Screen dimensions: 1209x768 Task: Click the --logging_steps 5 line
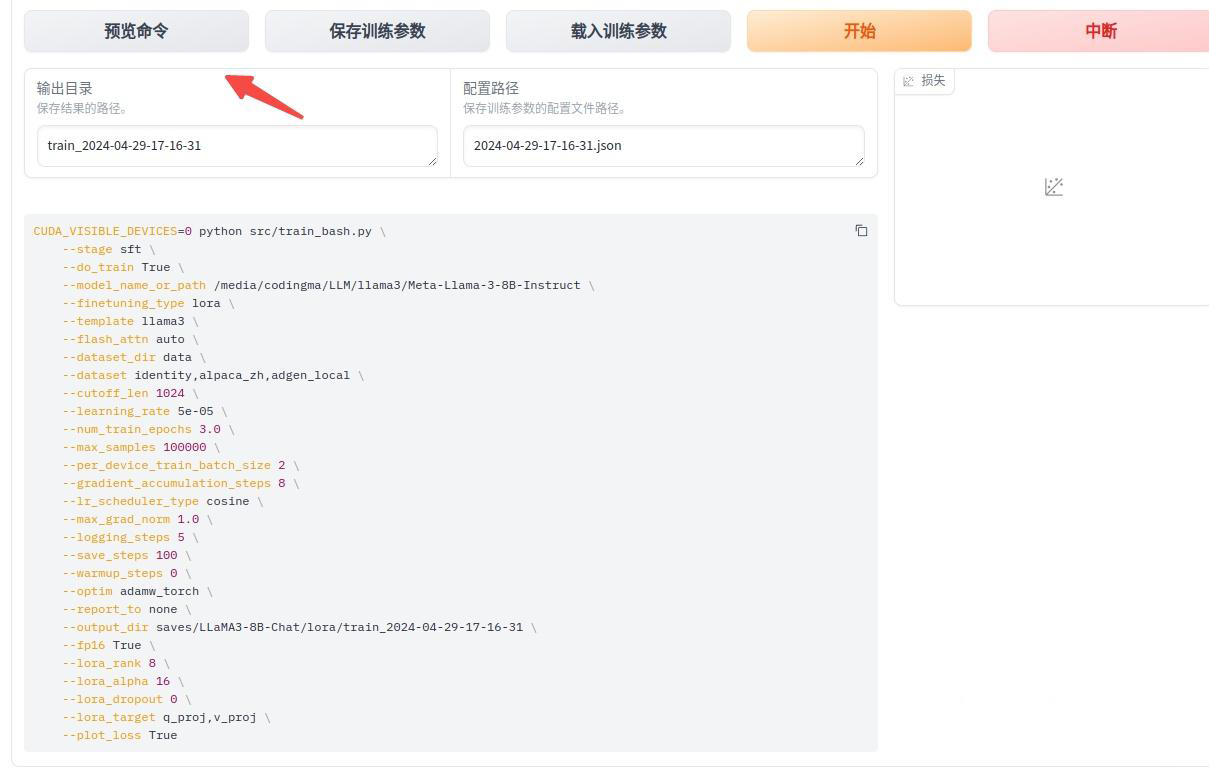tap(130, 537)
